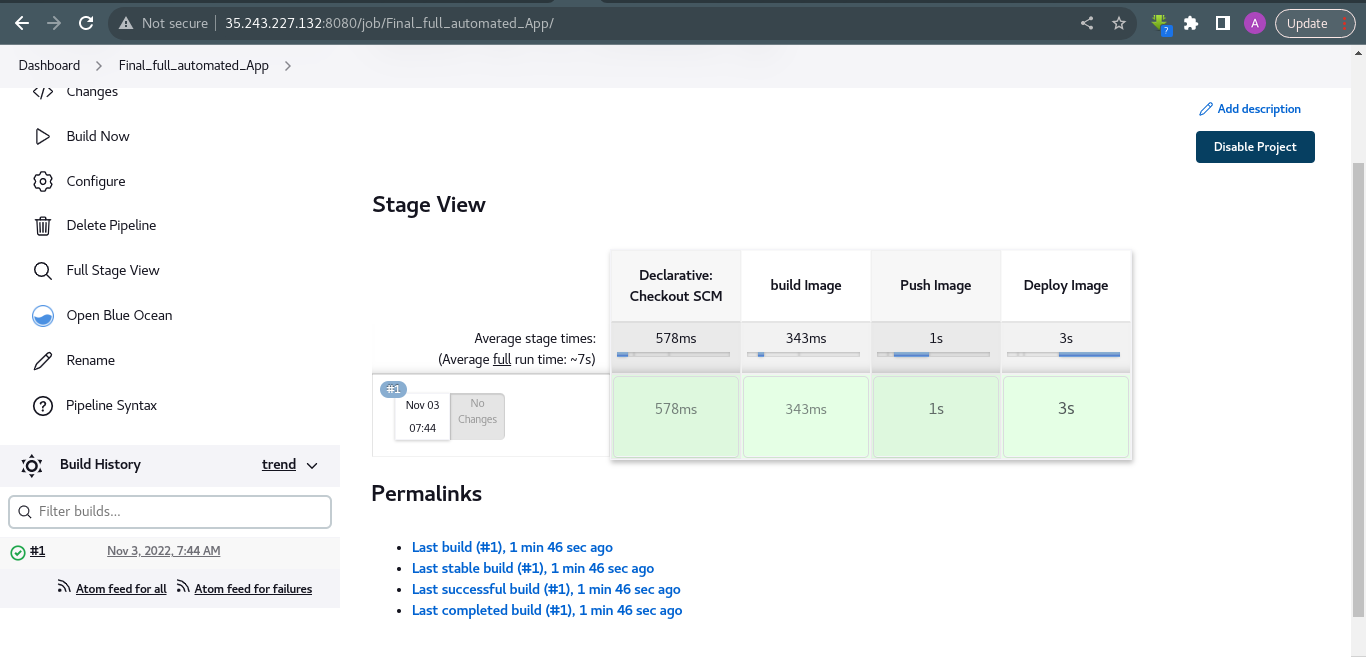
Task: Click the green success checkmark beside build #1
Action: pos(18,551)
